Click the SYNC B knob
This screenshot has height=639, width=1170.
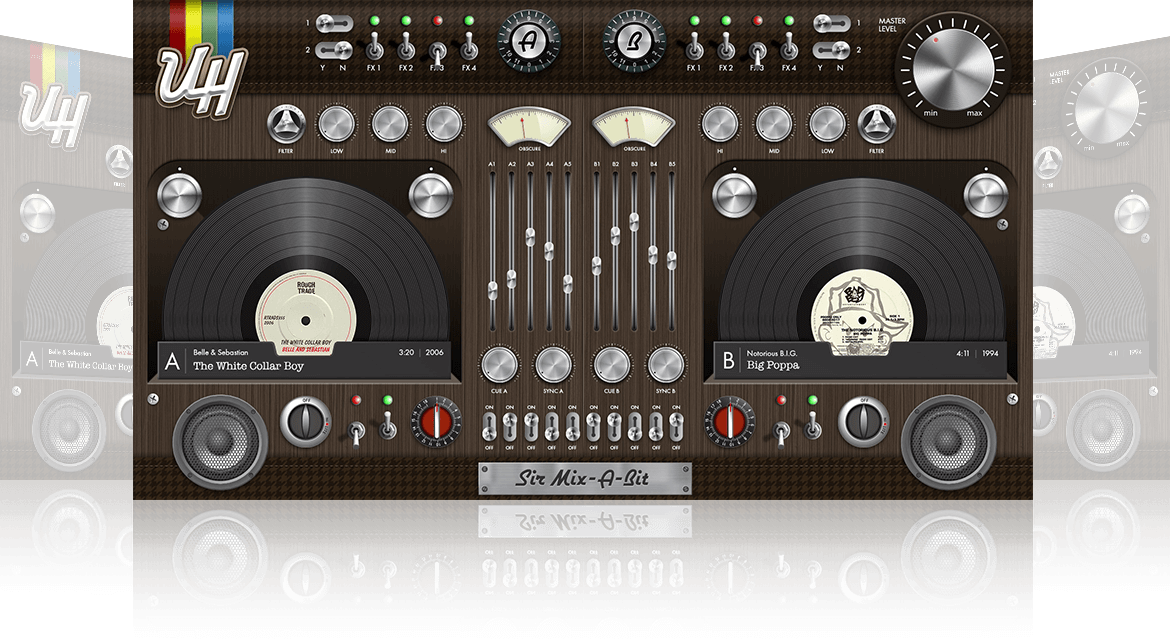(664, 364)
